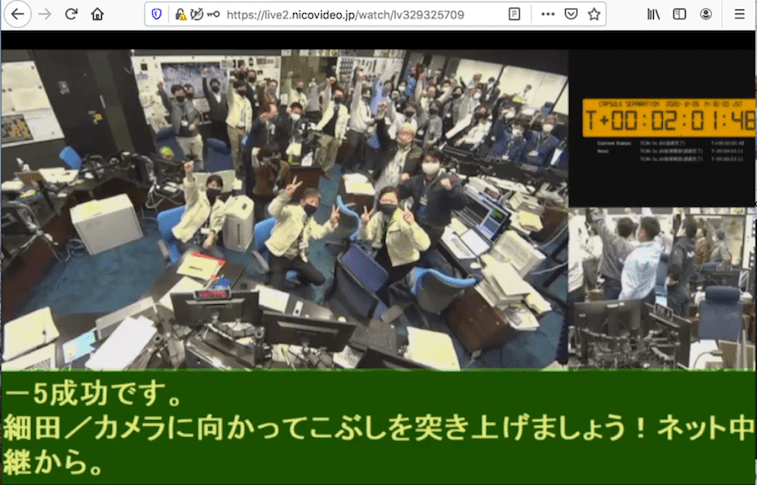Screen dimensions: 757x485
Task: Select the smaller secondary camera feed
Action: (662, 288)
